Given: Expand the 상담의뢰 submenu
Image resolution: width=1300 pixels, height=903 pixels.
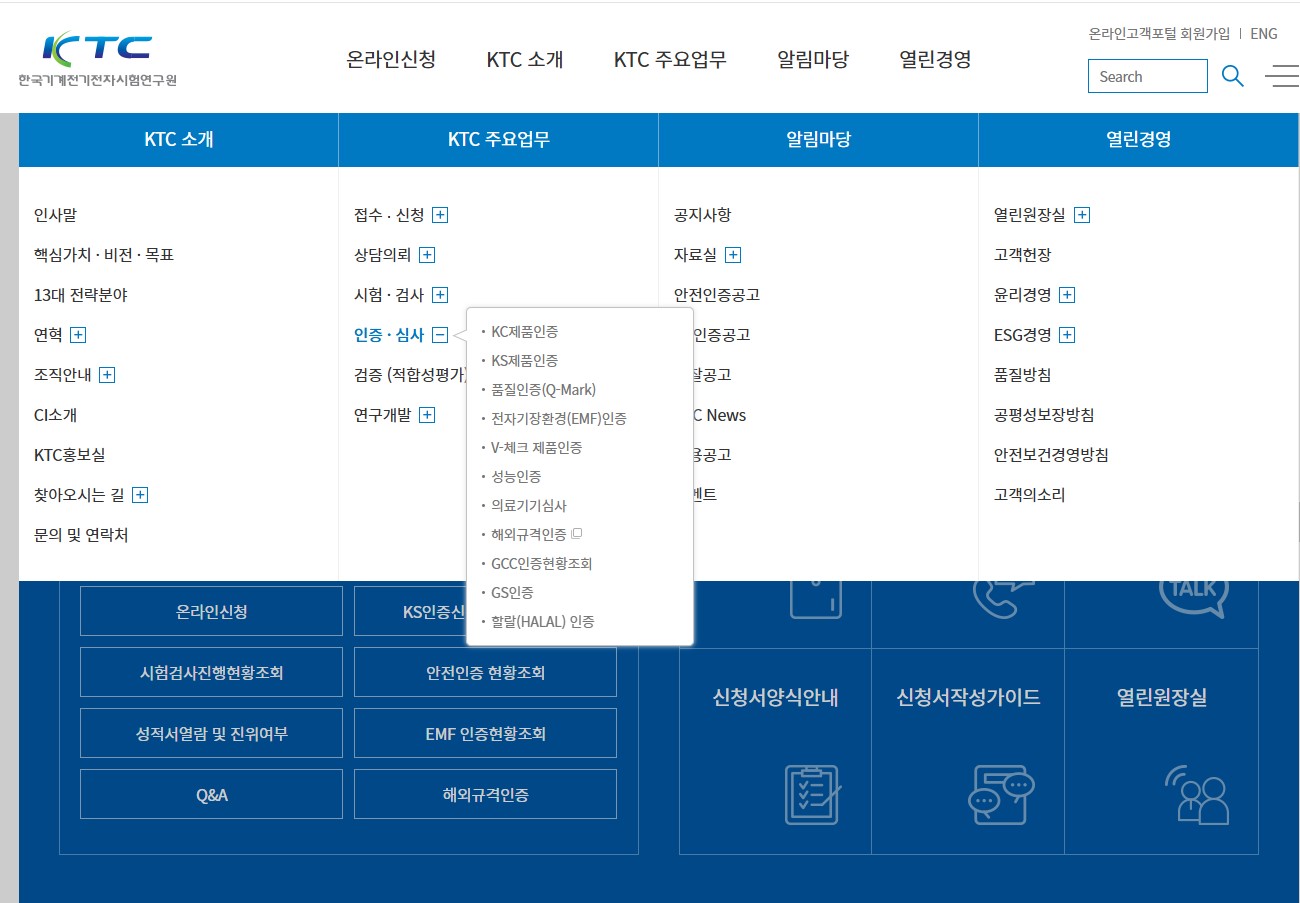Looking at the screenshot, I should 427,255.
